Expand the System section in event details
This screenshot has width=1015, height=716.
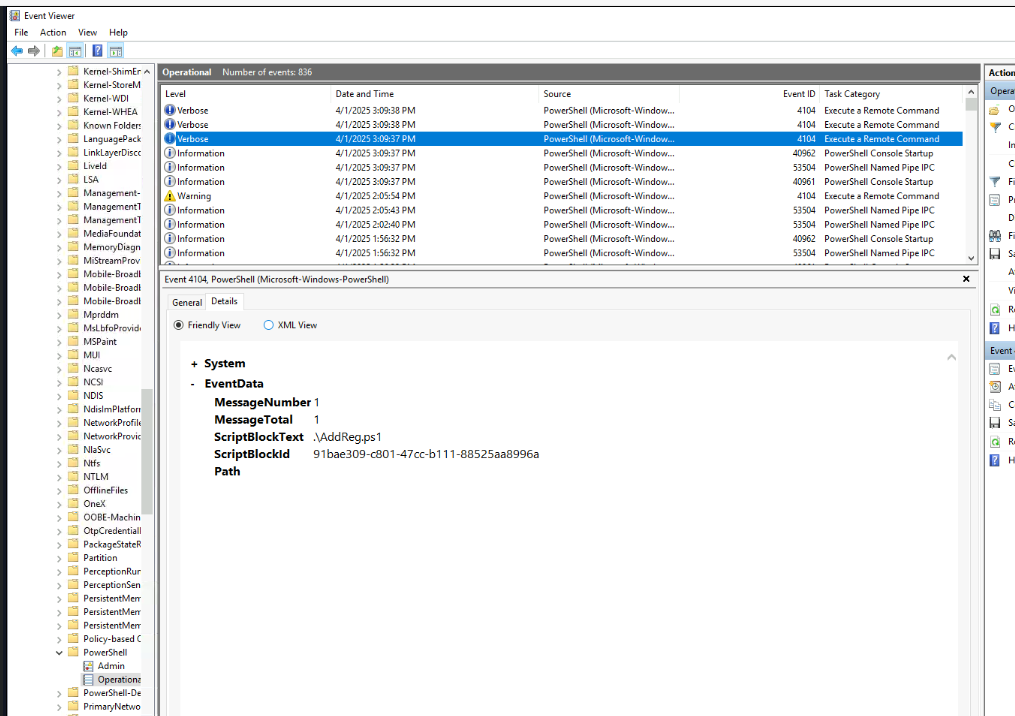tap(194, 364)
